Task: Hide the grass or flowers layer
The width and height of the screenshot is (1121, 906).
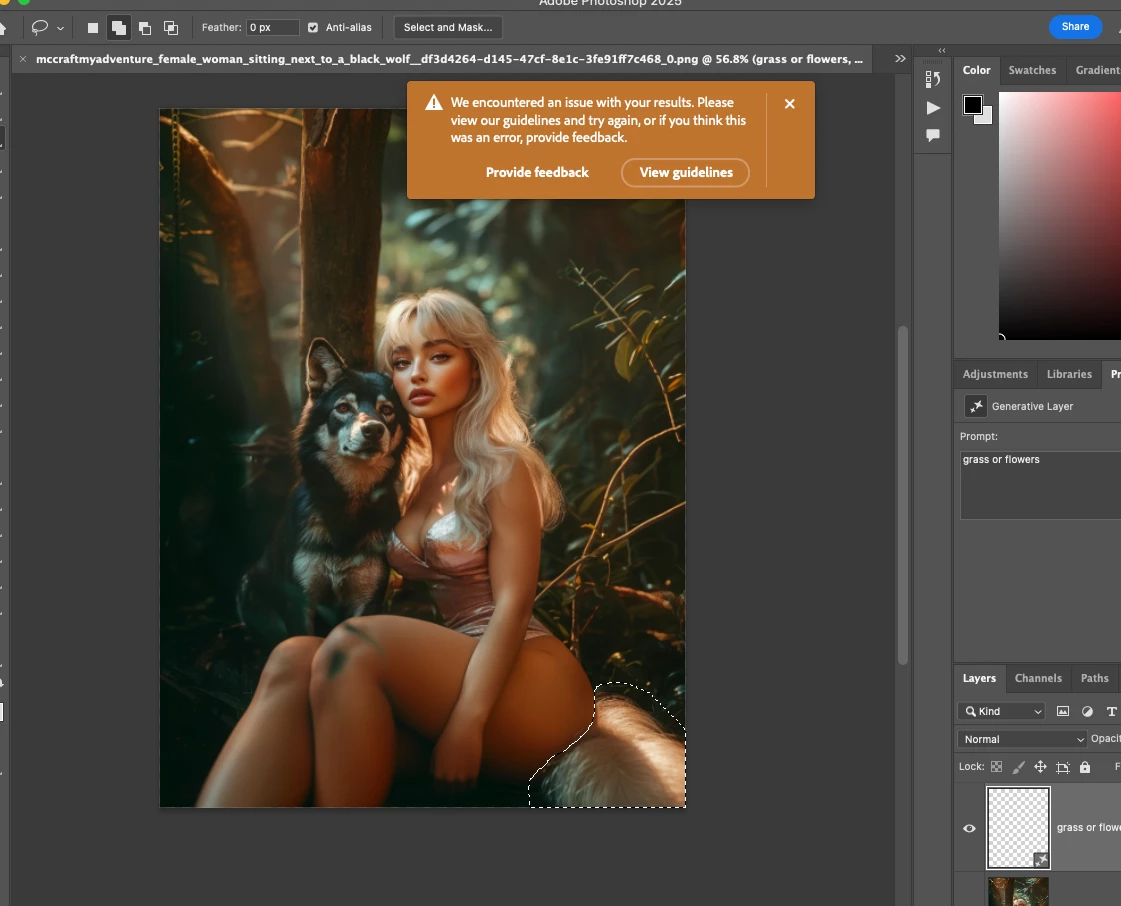Action: pos(969,828)
